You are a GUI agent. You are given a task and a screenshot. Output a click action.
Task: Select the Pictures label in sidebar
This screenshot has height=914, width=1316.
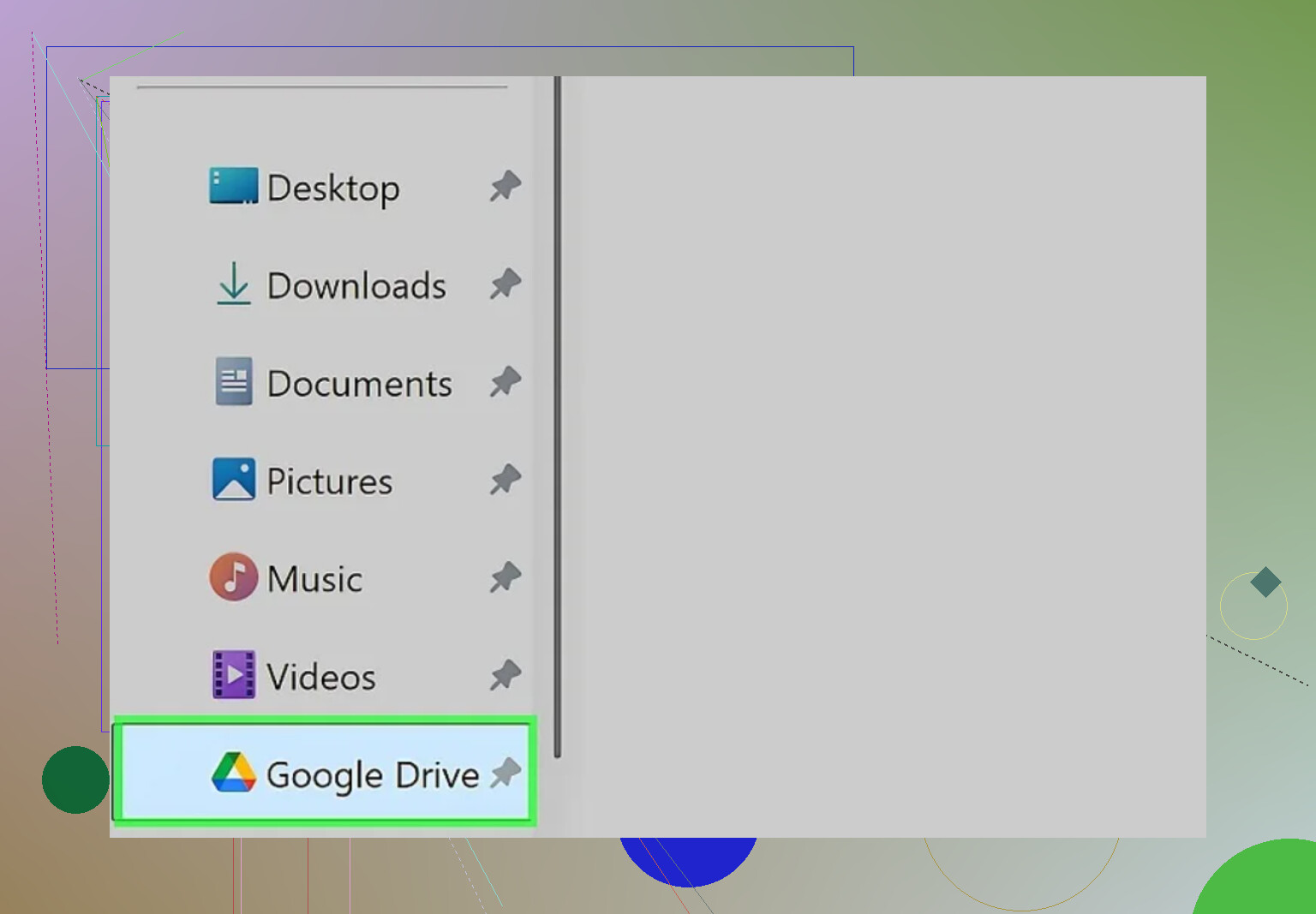coord(330,481)
